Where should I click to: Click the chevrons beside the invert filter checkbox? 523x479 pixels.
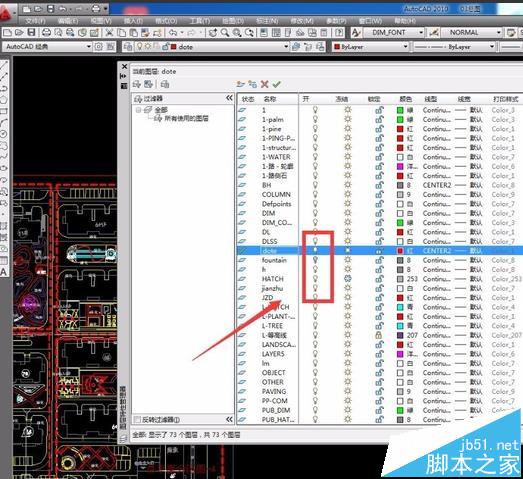(x=229, y=419)
